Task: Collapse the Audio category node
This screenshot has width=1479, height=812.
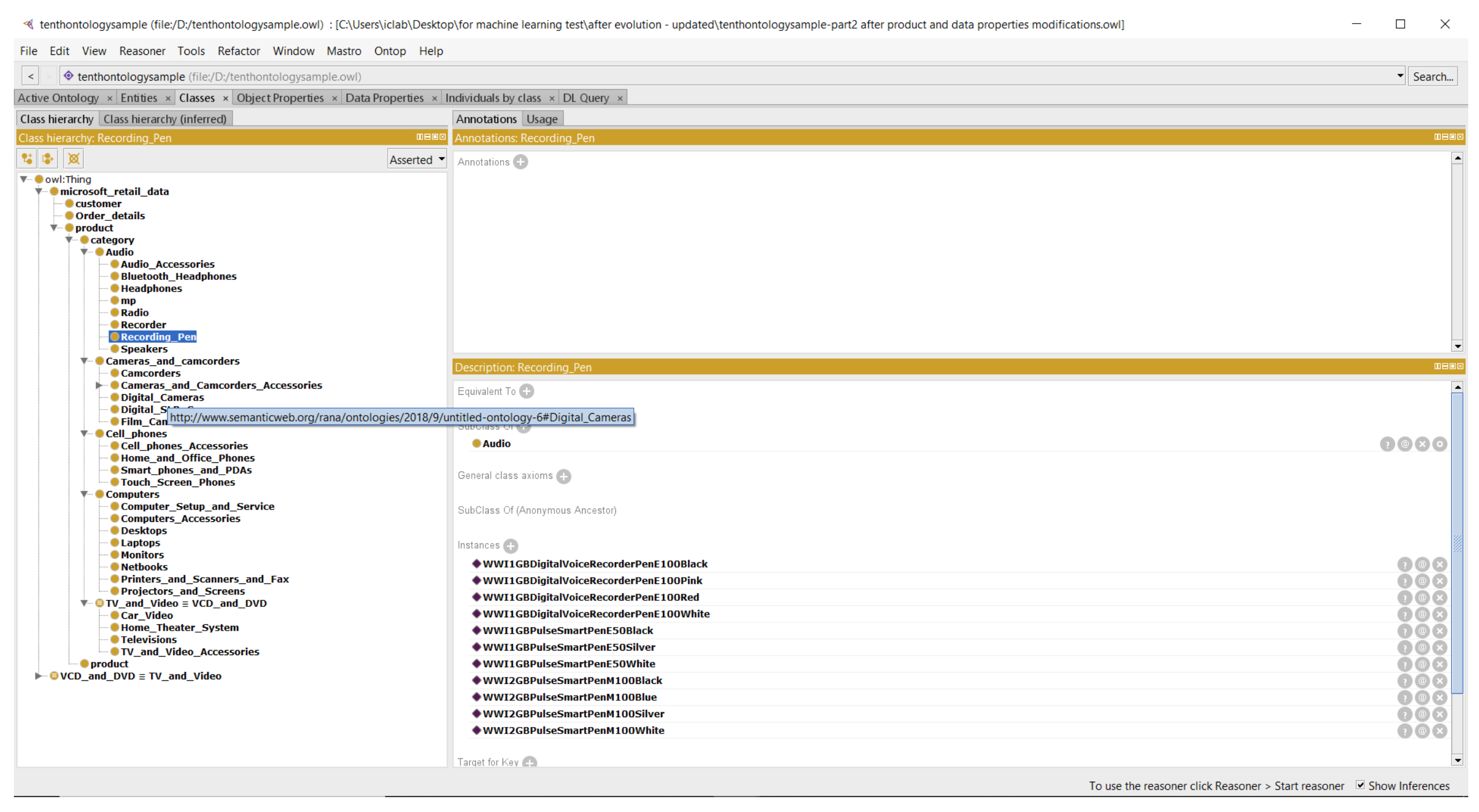Action: pyautogui.click(x=85, y=252)
